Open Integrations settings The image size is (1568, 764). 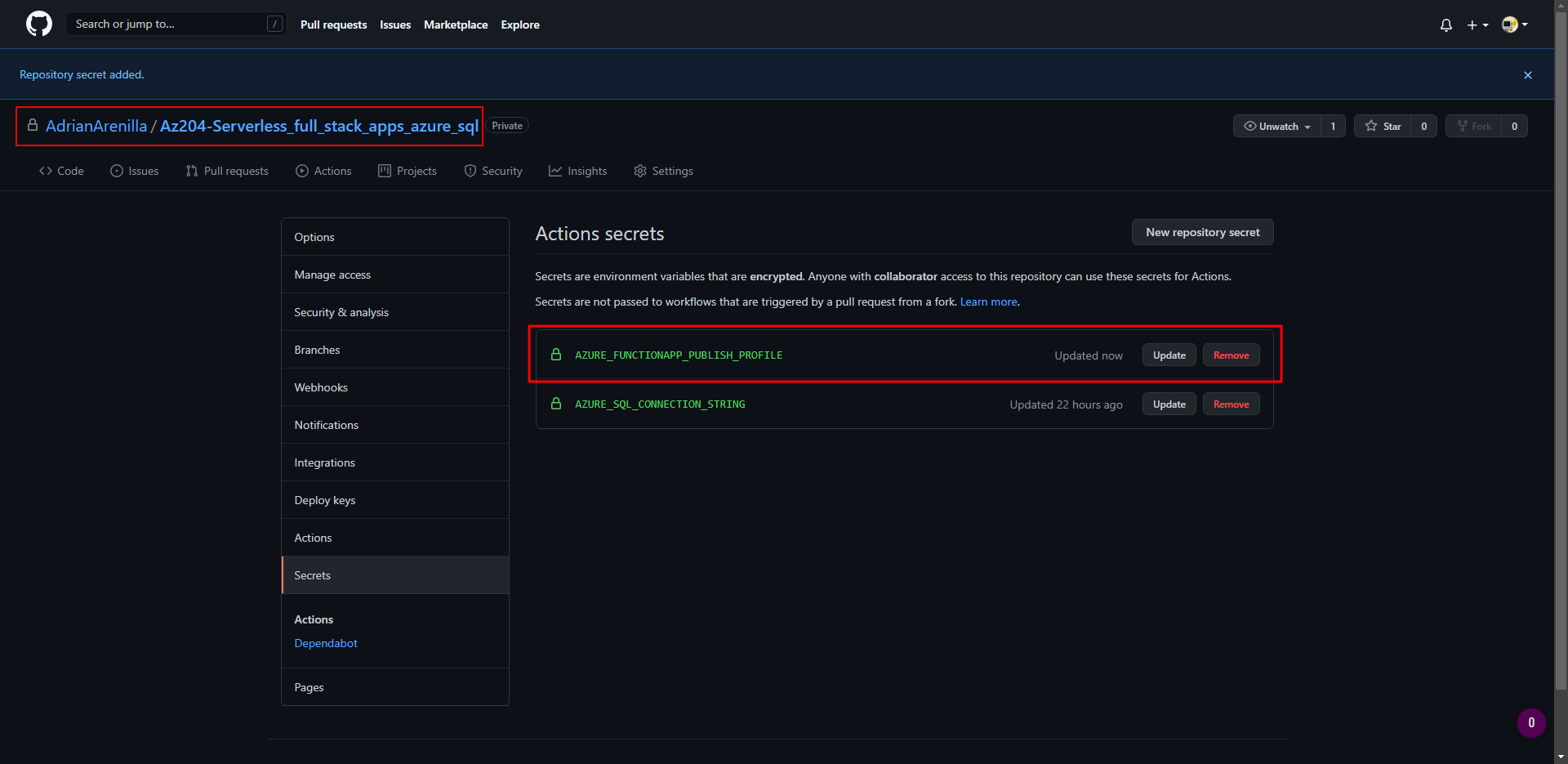(395, 462)
